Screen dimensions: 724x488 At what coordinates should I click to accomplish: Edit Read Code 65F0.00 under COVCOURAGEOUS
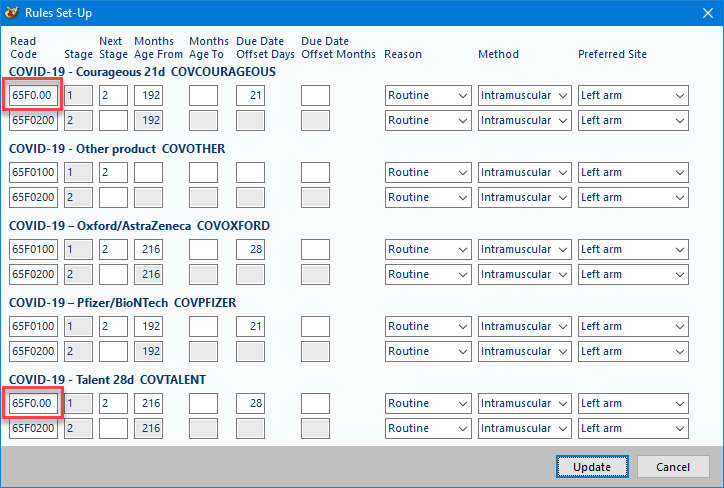[33, 96]
